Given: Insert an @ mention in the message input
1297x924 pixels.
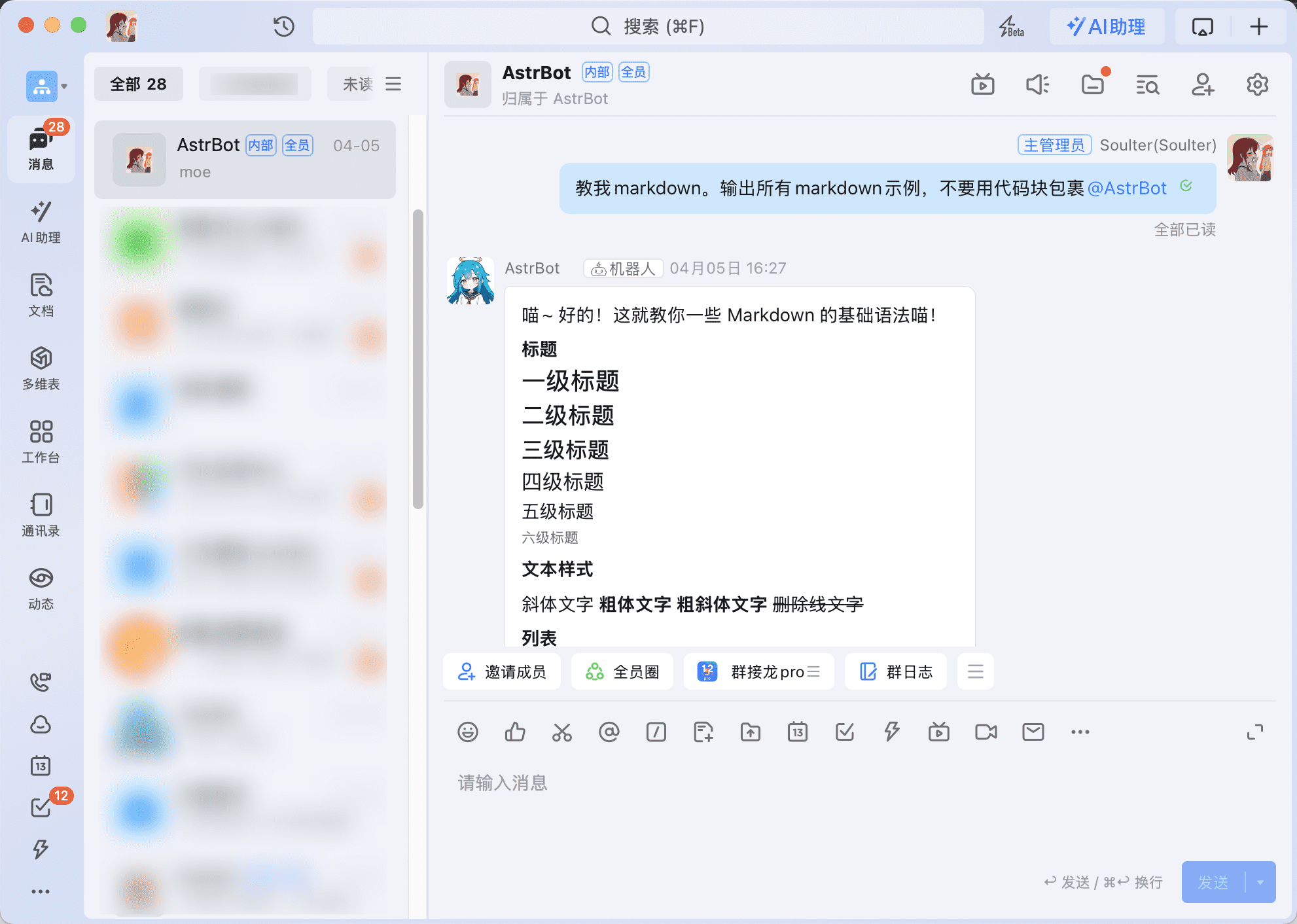Looking at the screenshot, I should (x=609, y=732).
